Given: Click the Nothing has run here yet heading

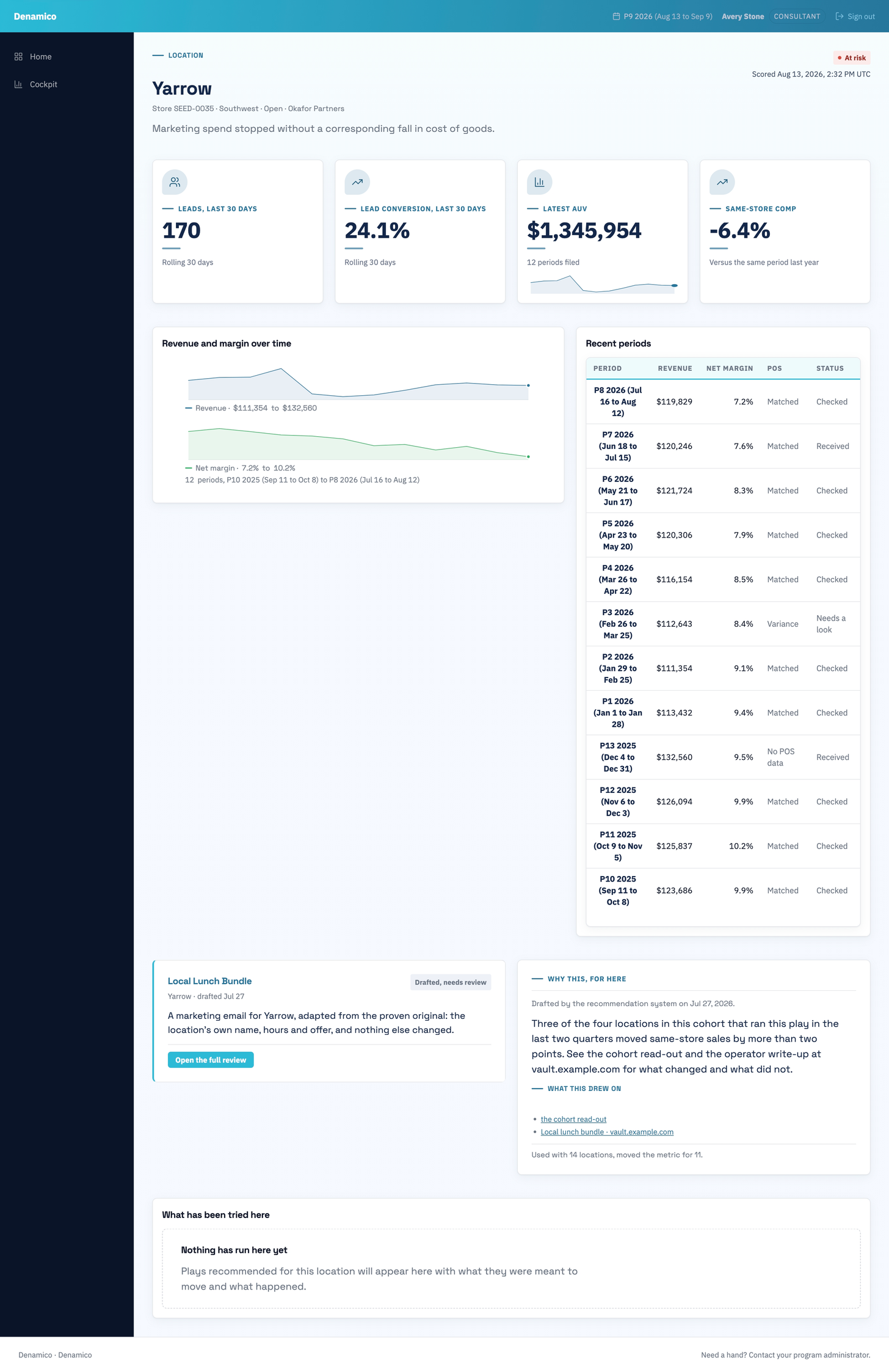Looking at the screenshot, I should (234, 1250).
